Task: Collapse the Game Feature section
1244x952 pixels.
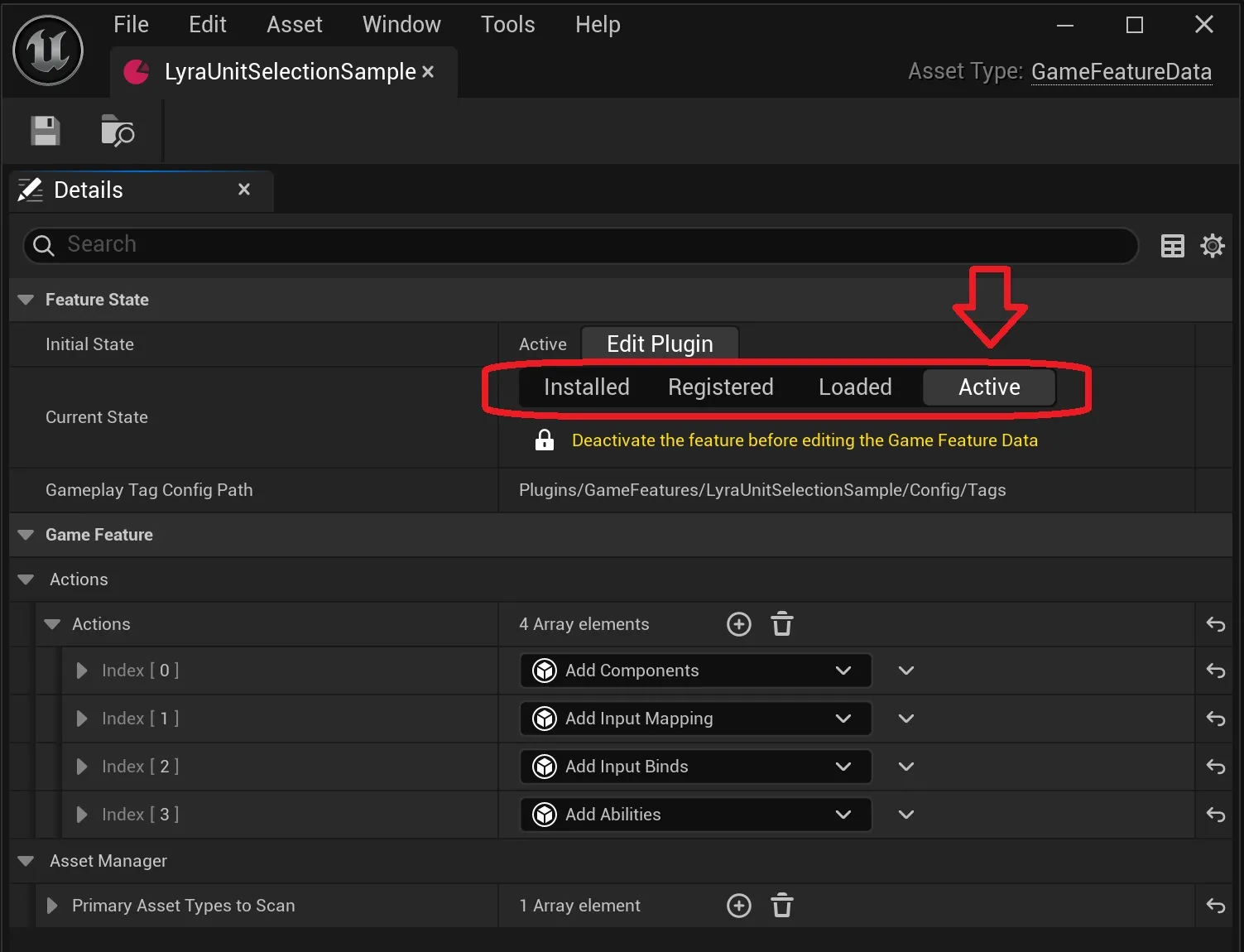Action: pyautogui.click(x=26, y=535)
